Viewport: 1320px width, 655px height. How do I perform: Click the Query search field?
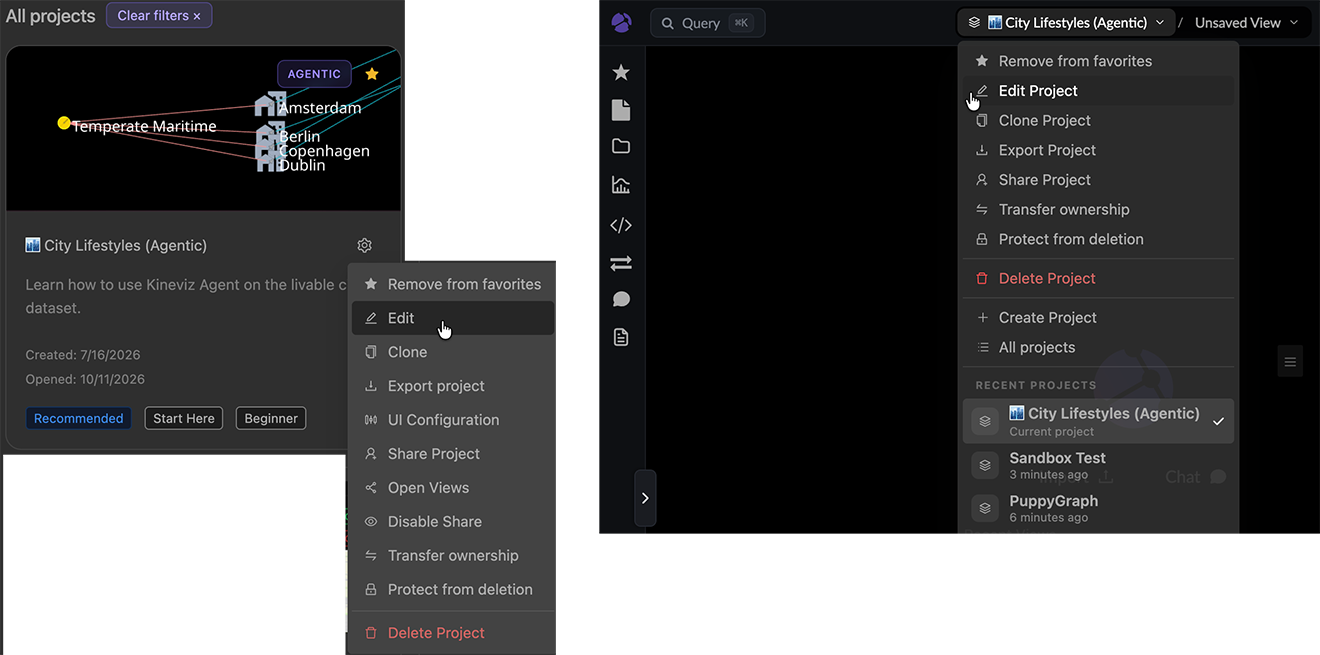708,23
